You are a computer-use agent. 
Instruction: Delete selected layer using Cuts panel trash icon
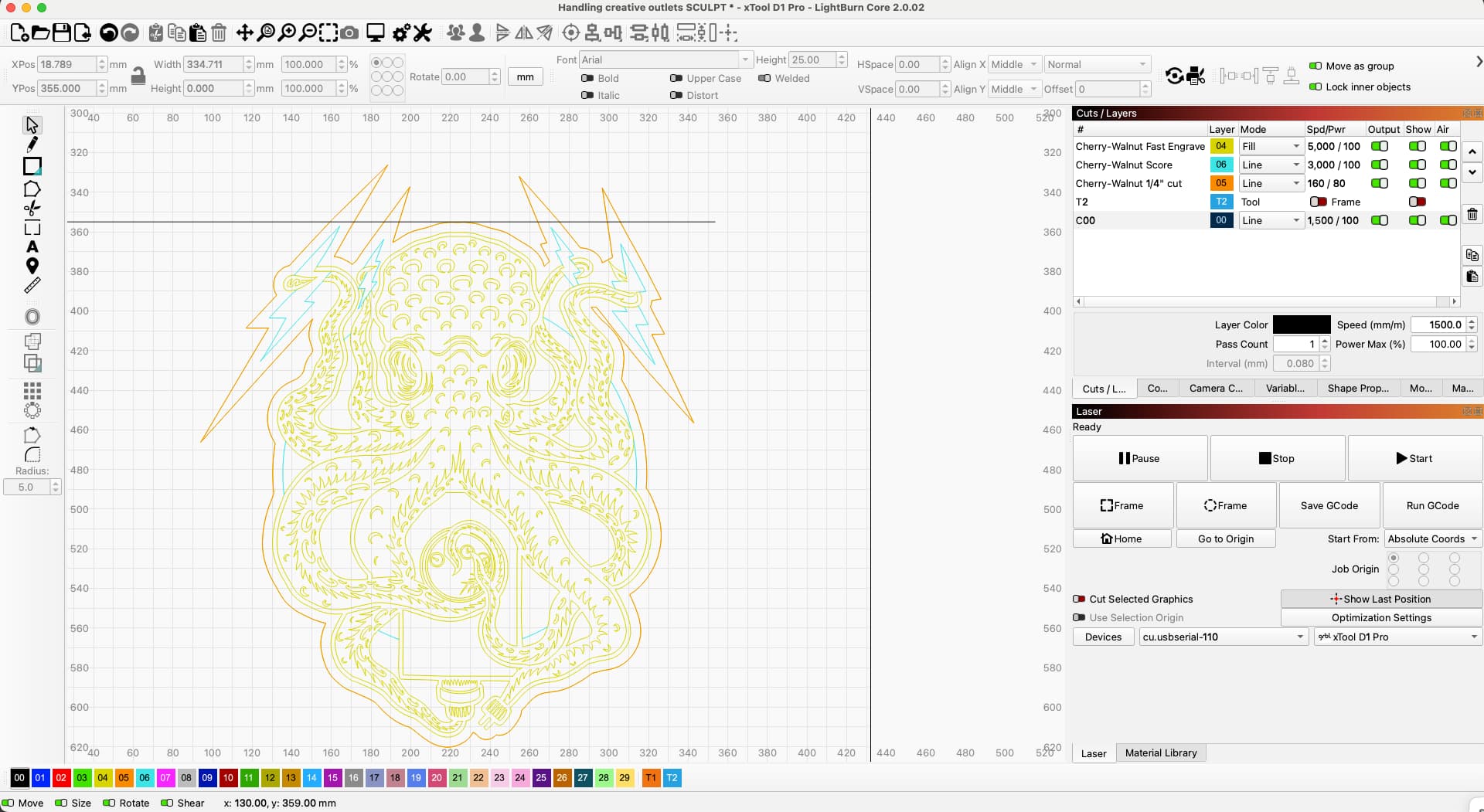coord(1472,214)
